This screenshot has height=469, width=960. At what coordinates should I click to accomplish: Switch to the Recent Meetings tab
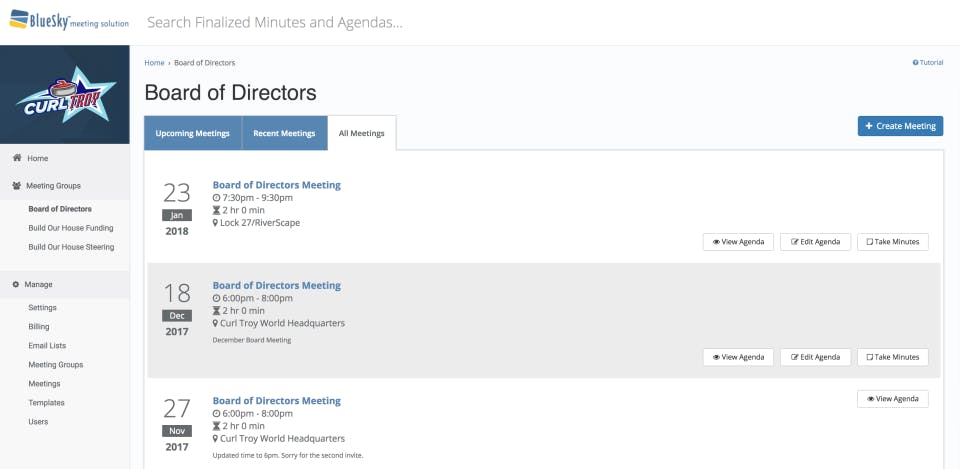[x=284, y=133]
